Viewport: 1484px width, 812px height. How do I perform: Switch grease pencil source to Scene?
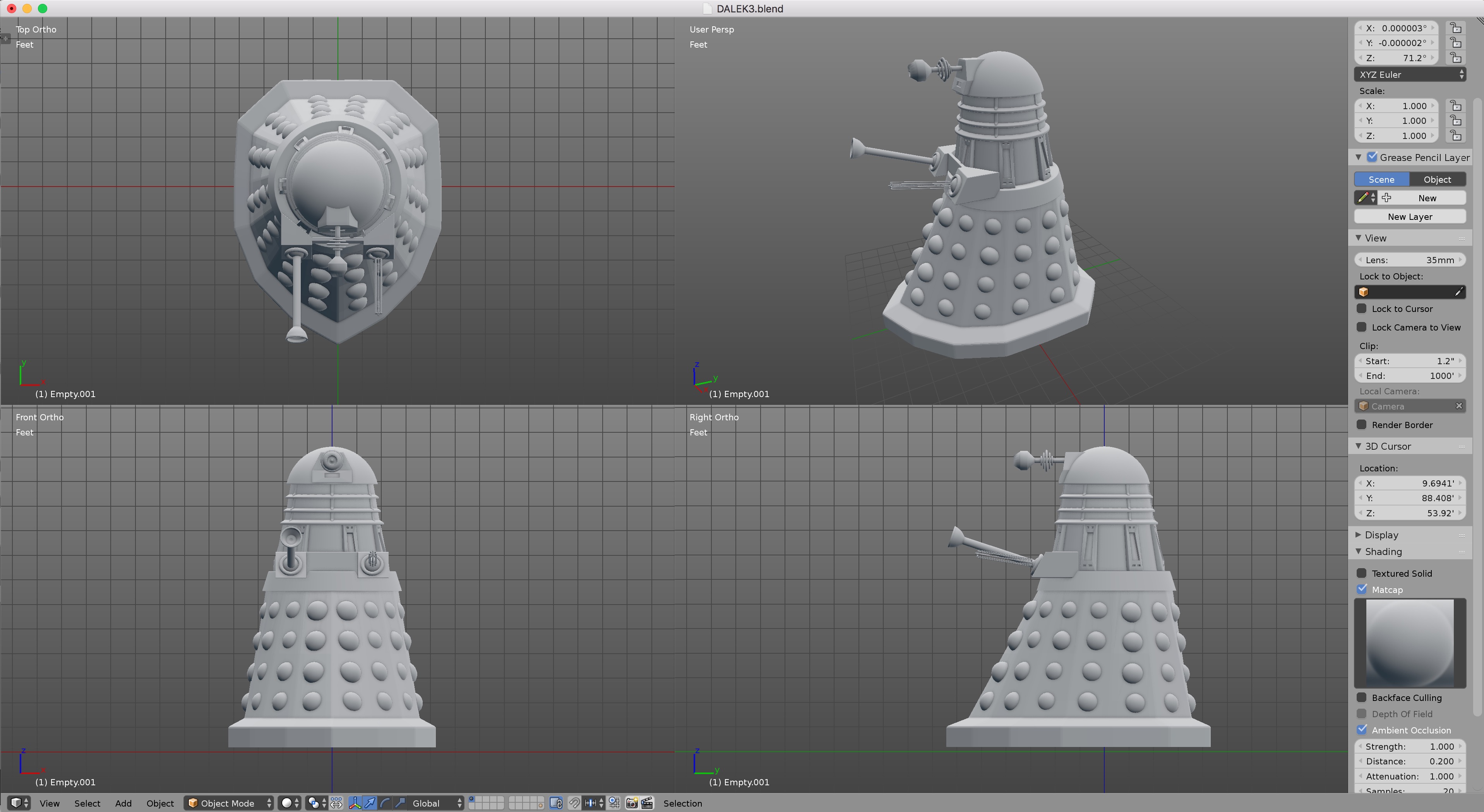pyautogui.click(x=1381, y=179)
